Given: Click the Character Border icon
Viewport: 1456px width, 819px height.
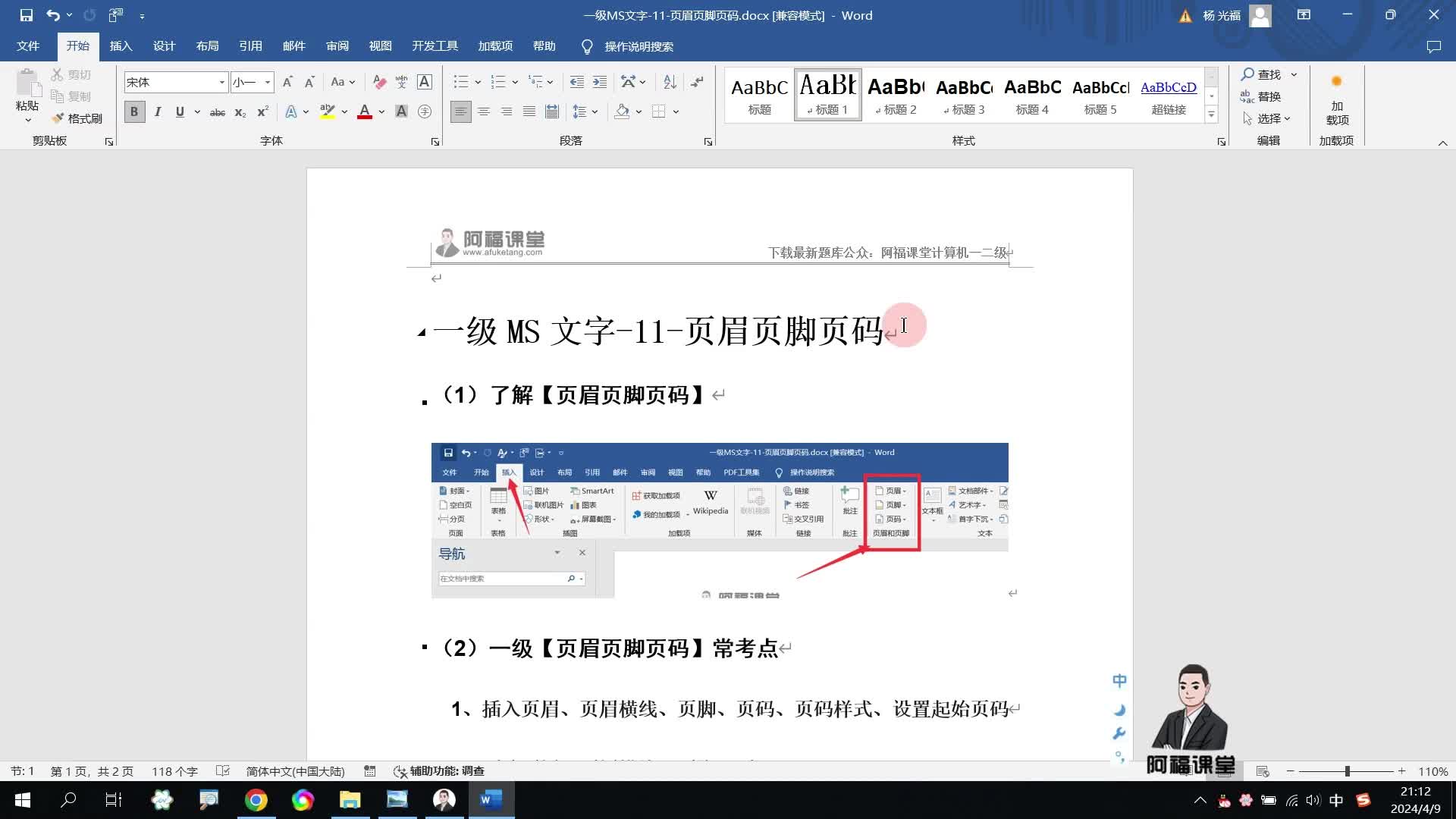Looking at the screenshot, I should 425,82.
